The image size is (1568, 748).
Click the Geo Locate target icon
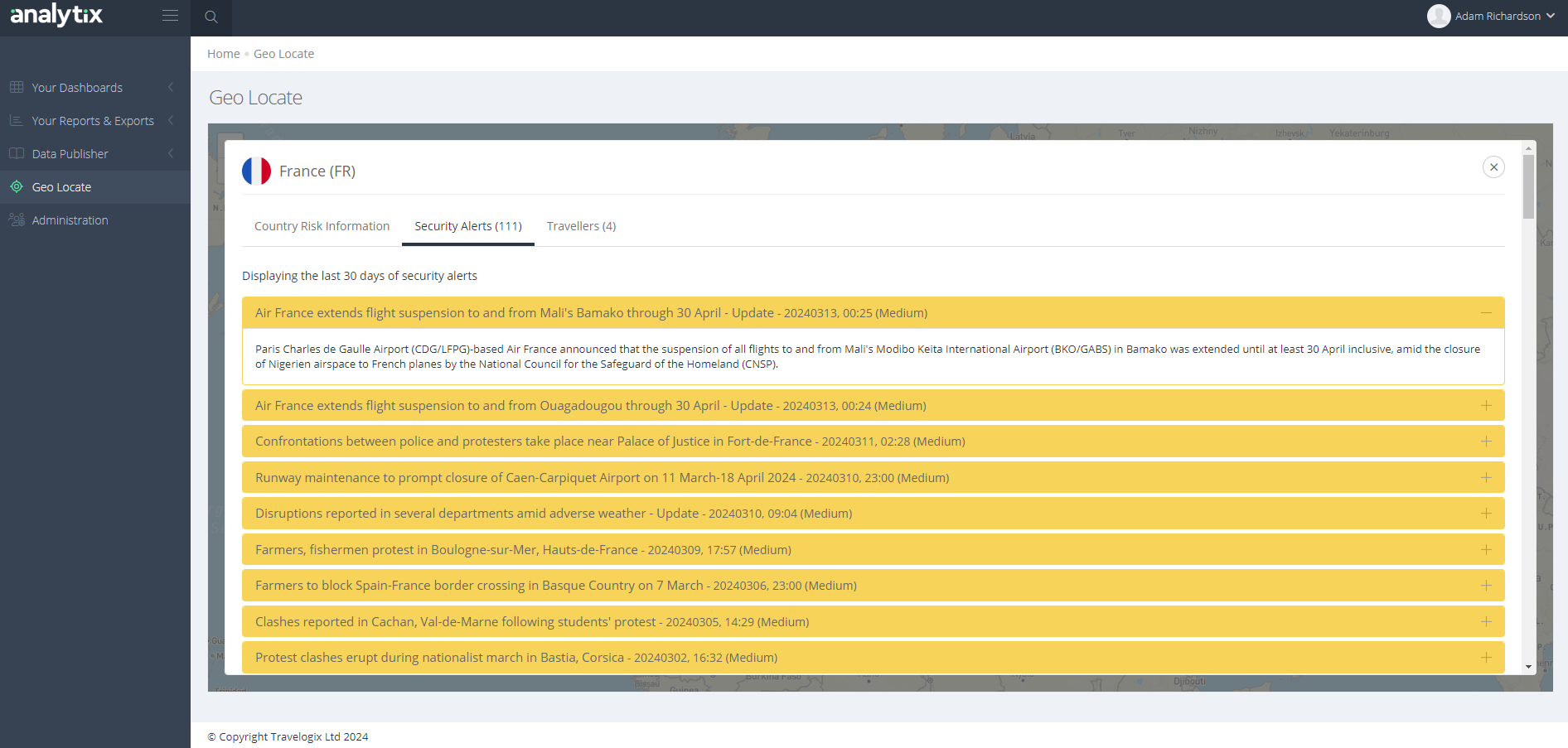(17, 186)
